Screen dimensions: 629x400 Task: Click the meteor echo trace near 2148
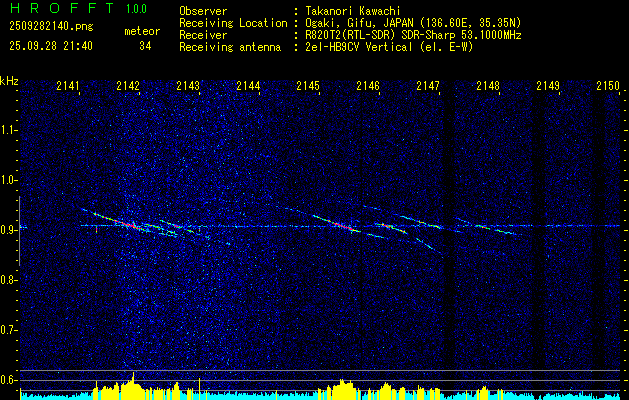tap(485, 227)
